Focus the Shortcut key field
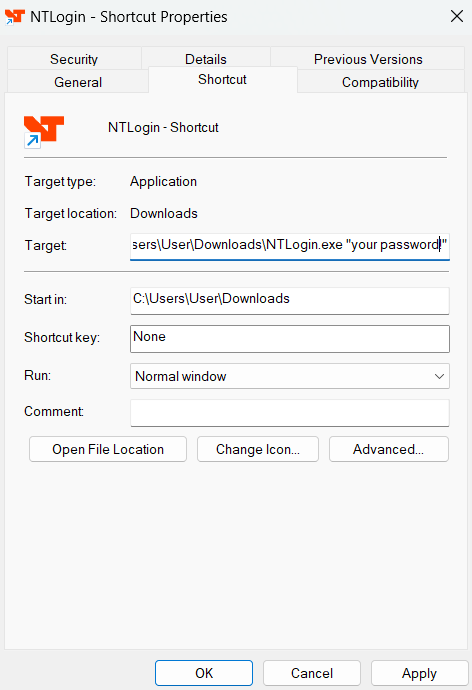Viewport: 472px width, 690px height. click(289, 338)
